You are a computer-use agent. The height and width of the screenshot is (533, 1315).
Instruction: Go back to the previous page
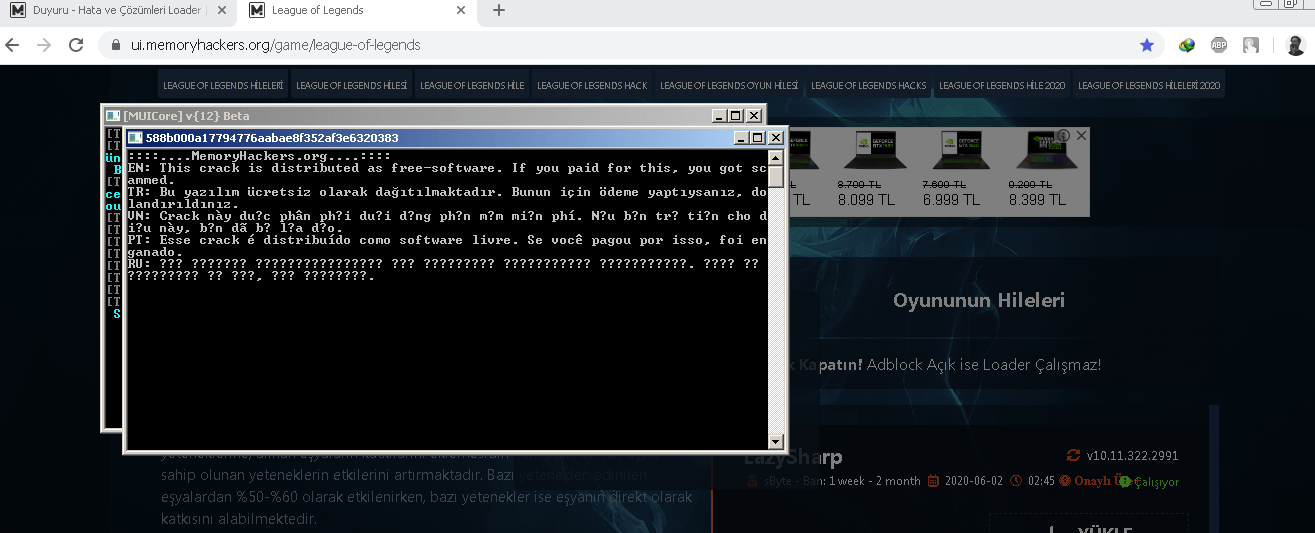pyautogui.click(x=13, y=45)
